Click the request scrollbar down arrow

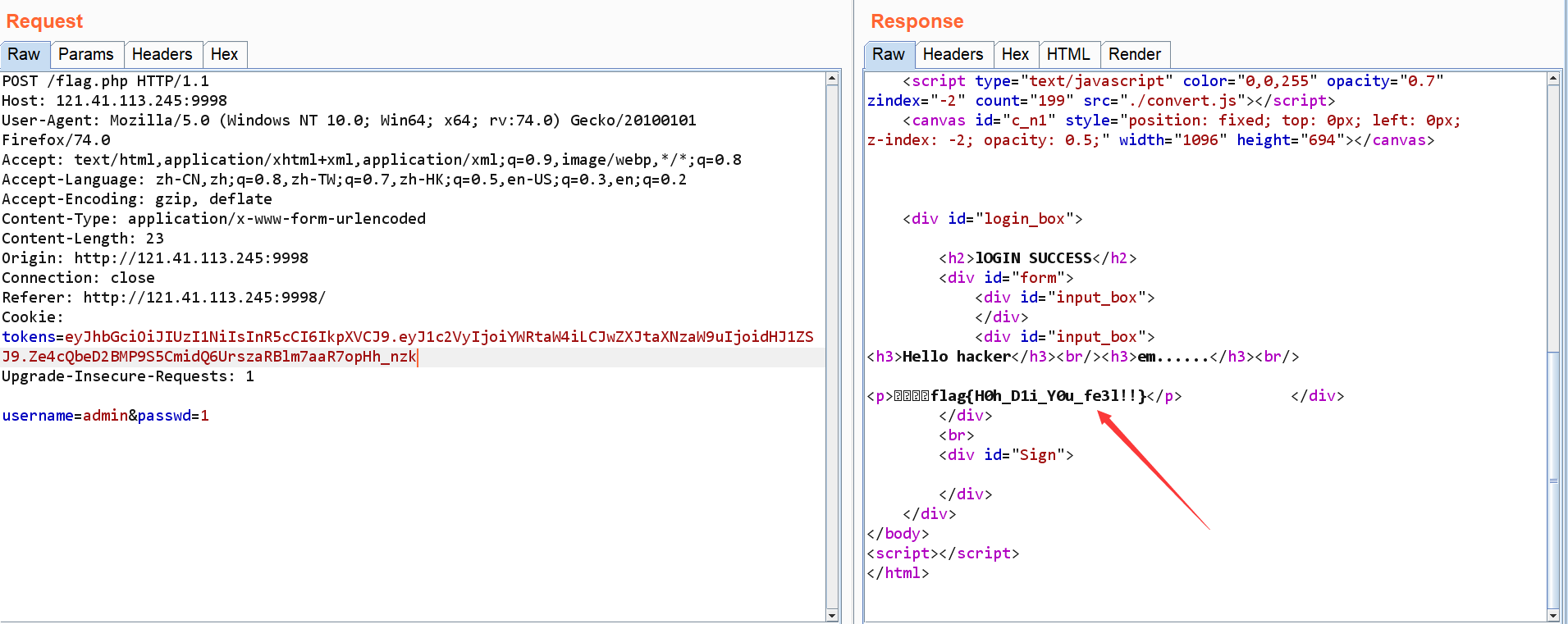tap(832, 615)
